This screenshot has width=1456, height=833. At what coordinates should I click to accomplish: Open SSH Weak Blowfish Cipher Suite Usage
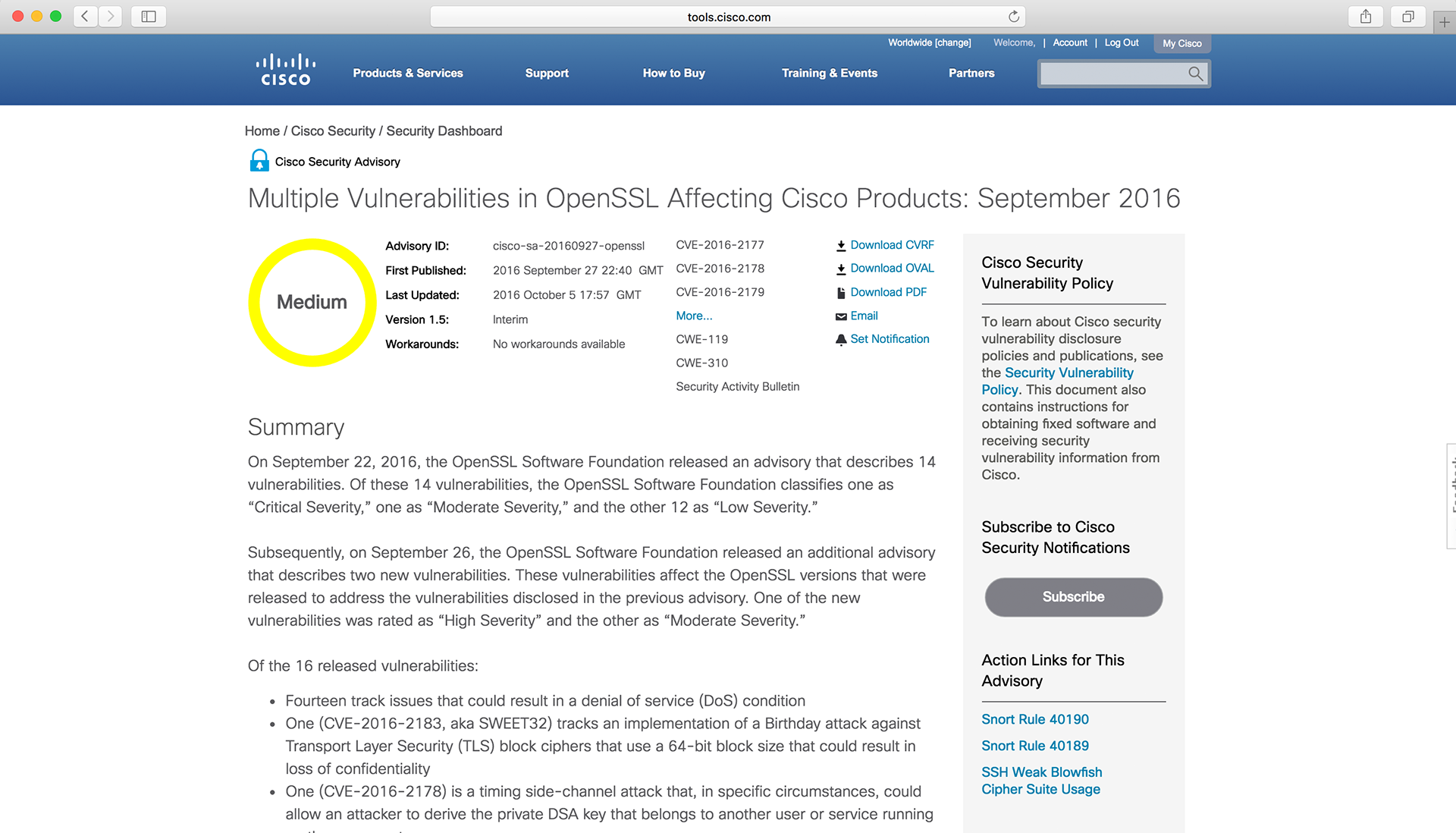pyautogui.click(x=1042, y=781)
